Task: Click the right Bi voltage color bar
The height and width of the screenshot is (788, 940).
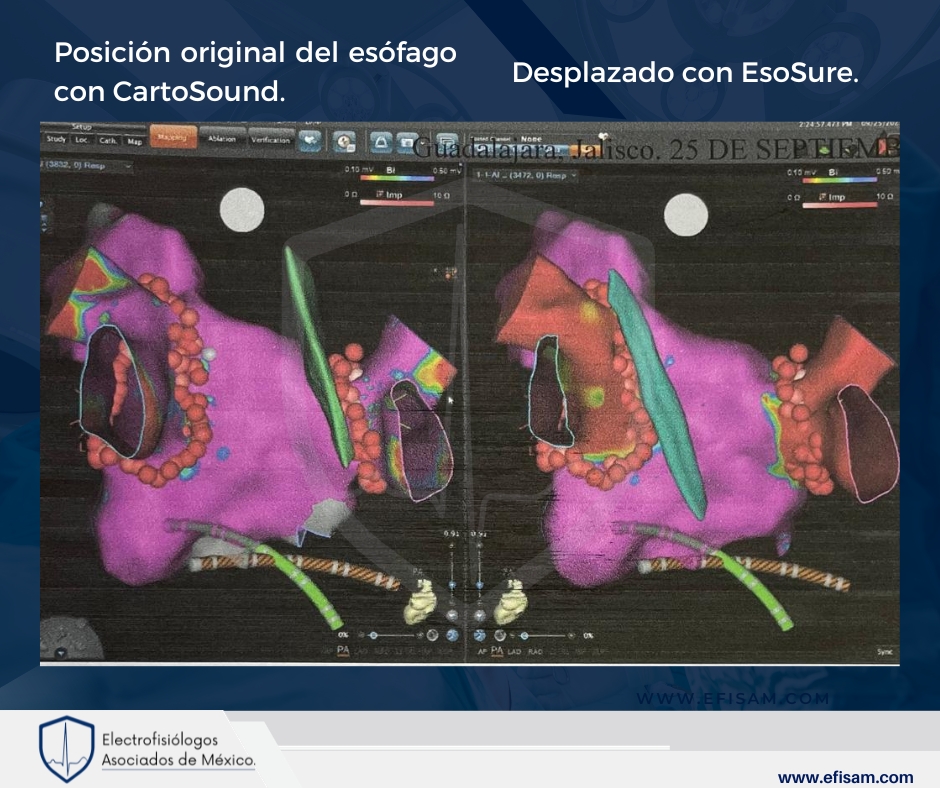Action: pos(839,179)
